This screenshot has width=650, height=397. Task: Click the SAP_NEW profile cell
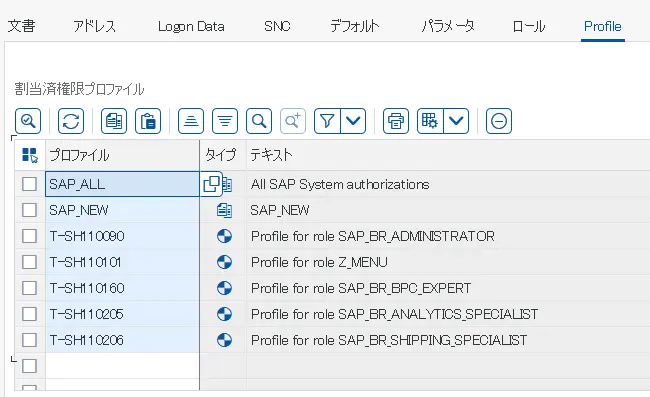point(122,210)
